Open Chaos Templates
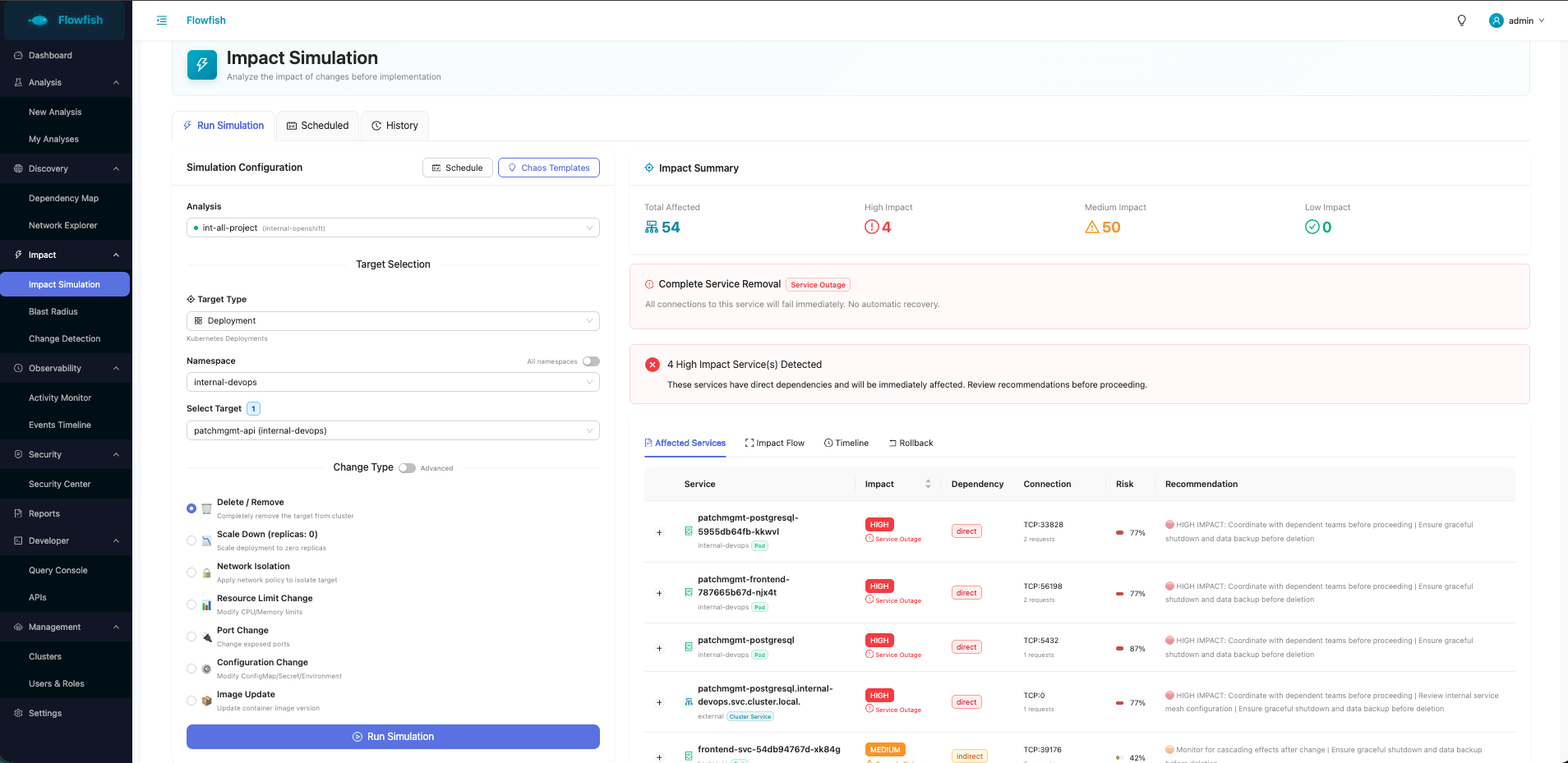 coord(548,168)
